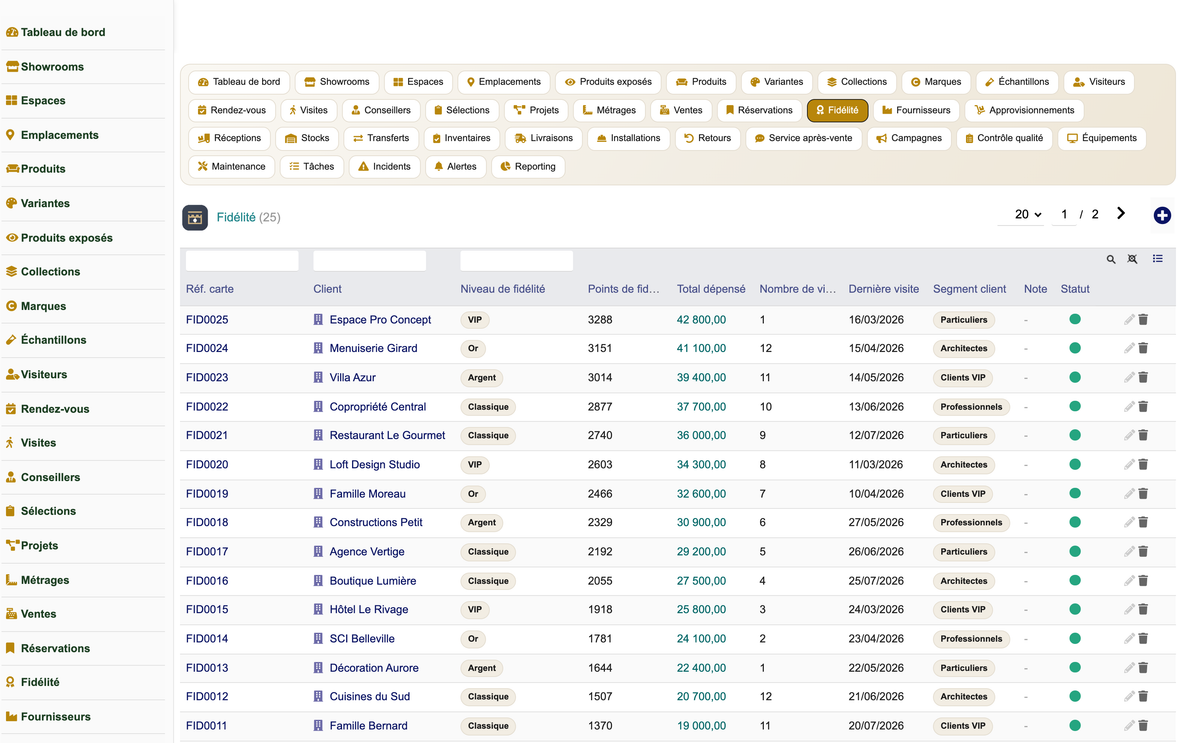Click the filter field above Réf. carte
This screenshot has height=743, width=1200.
coord(242,260)
